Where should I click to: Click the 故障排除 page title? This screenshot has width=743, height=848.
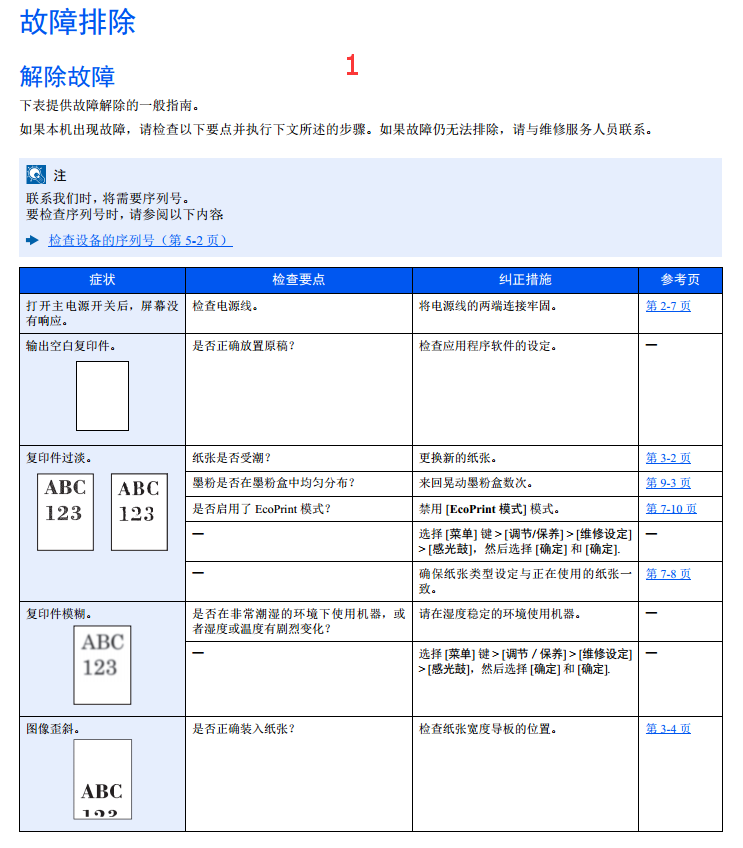[x=77, y=22]
